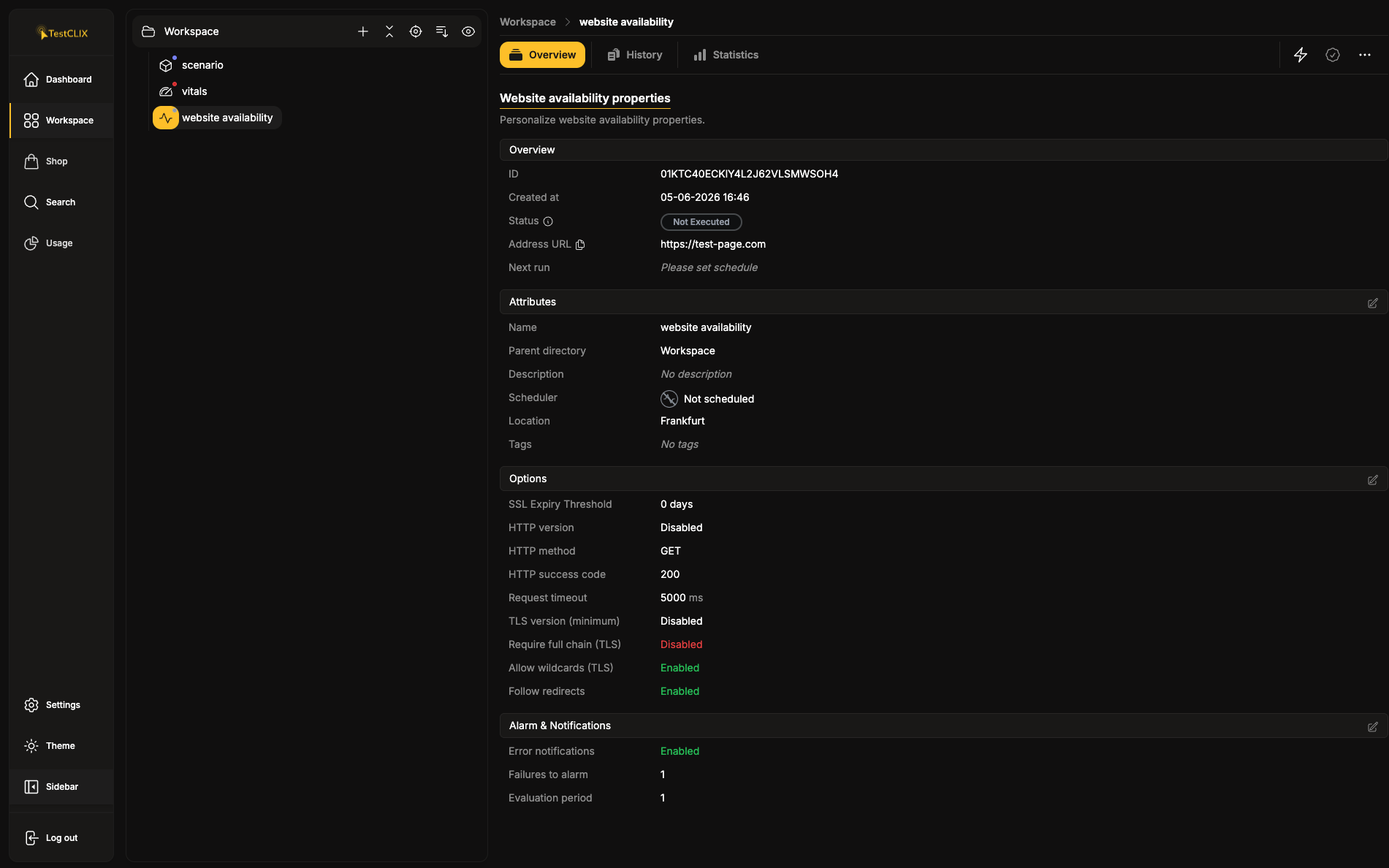Click the Usage pie chart icon

31,243
